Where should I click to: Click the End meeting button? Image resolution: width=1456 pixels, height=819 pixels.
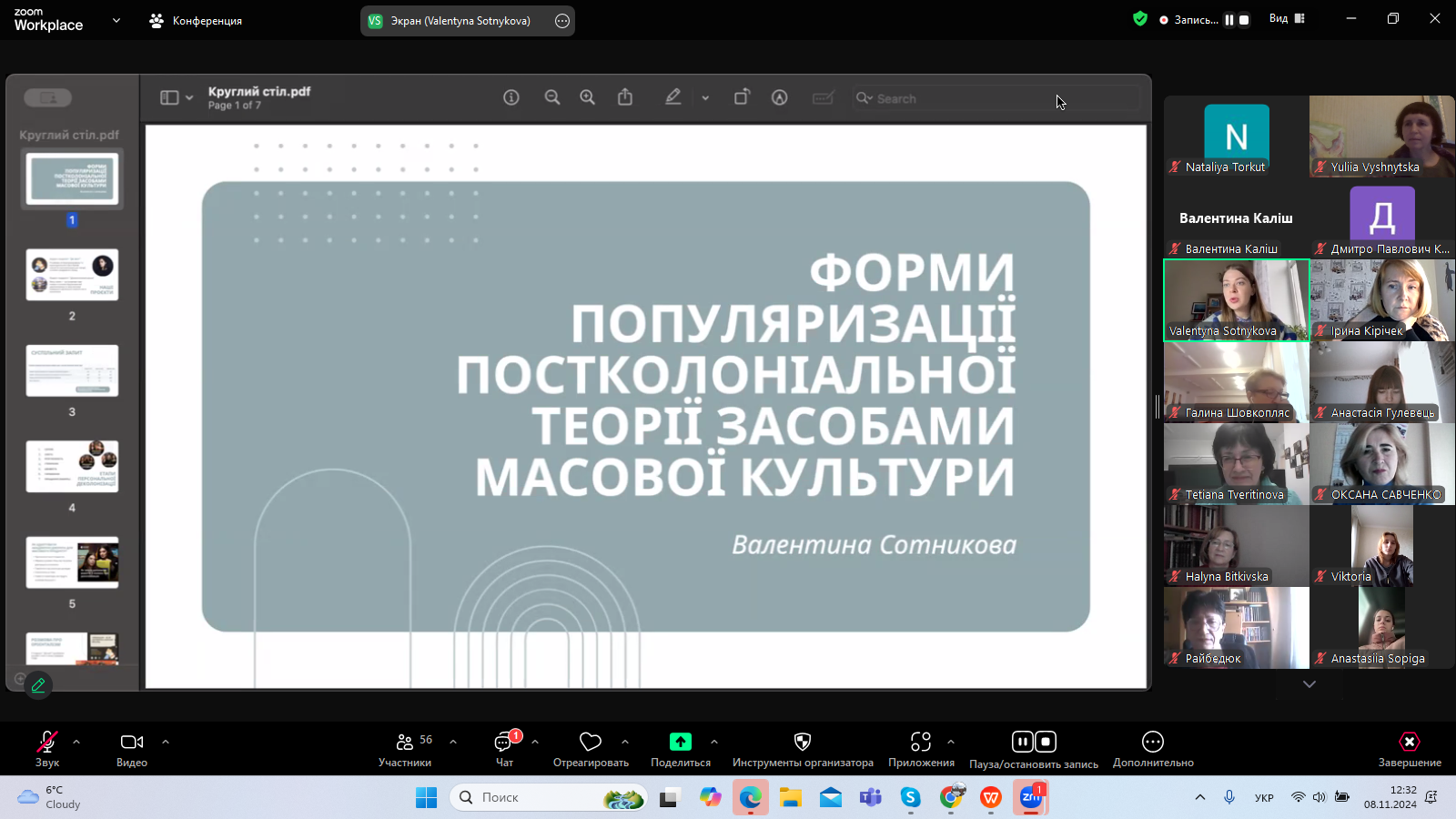pos(1409,750)
